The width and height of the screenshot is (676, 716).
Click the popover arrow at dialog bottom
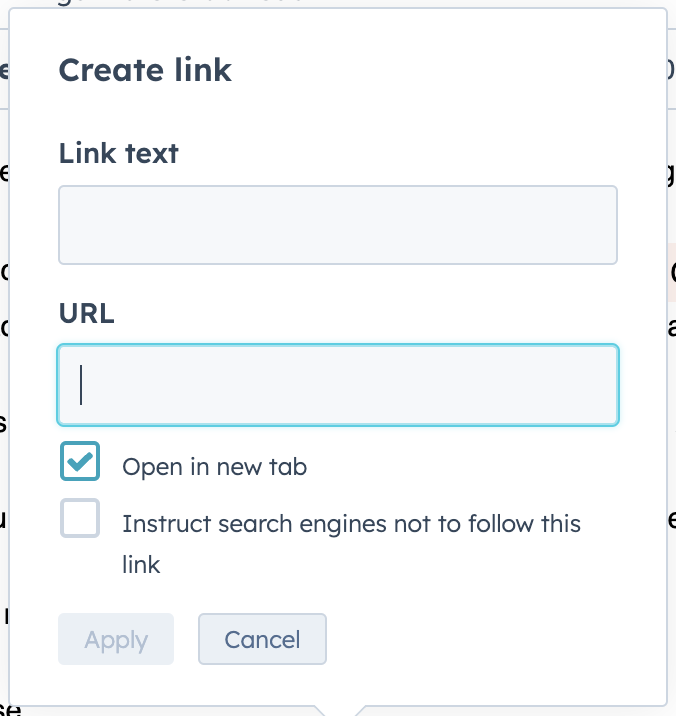[x=338, y=711]
